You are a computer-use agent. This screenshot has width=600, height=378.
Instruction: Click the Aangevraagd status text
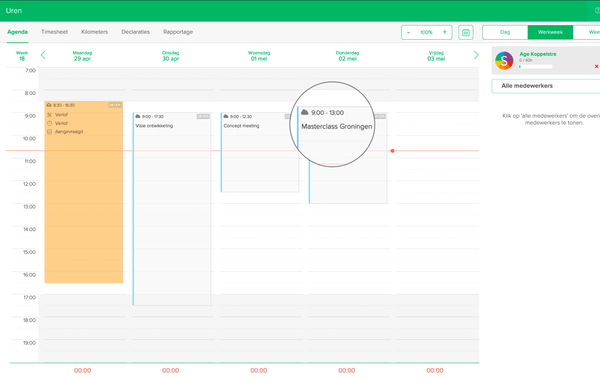(x=69, y=132)
